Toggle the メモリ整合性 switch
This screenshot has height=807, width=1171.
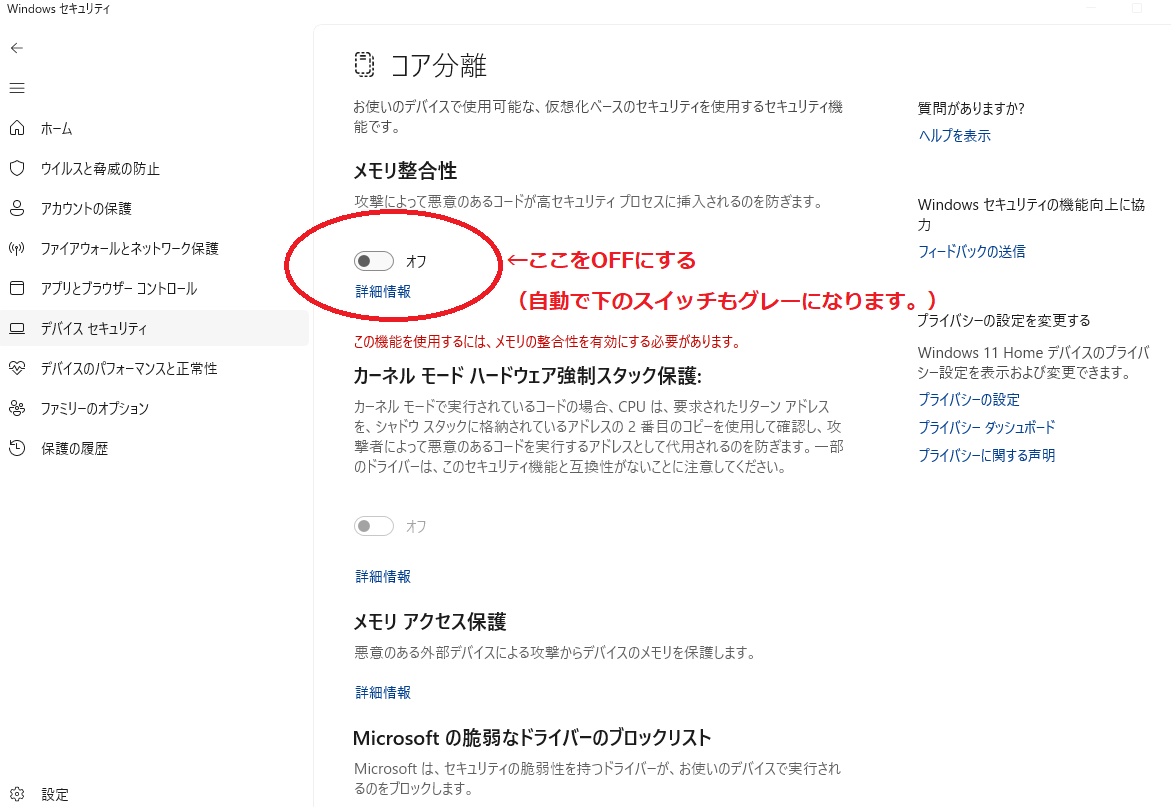pyautogui.click(x=373, y=261)
